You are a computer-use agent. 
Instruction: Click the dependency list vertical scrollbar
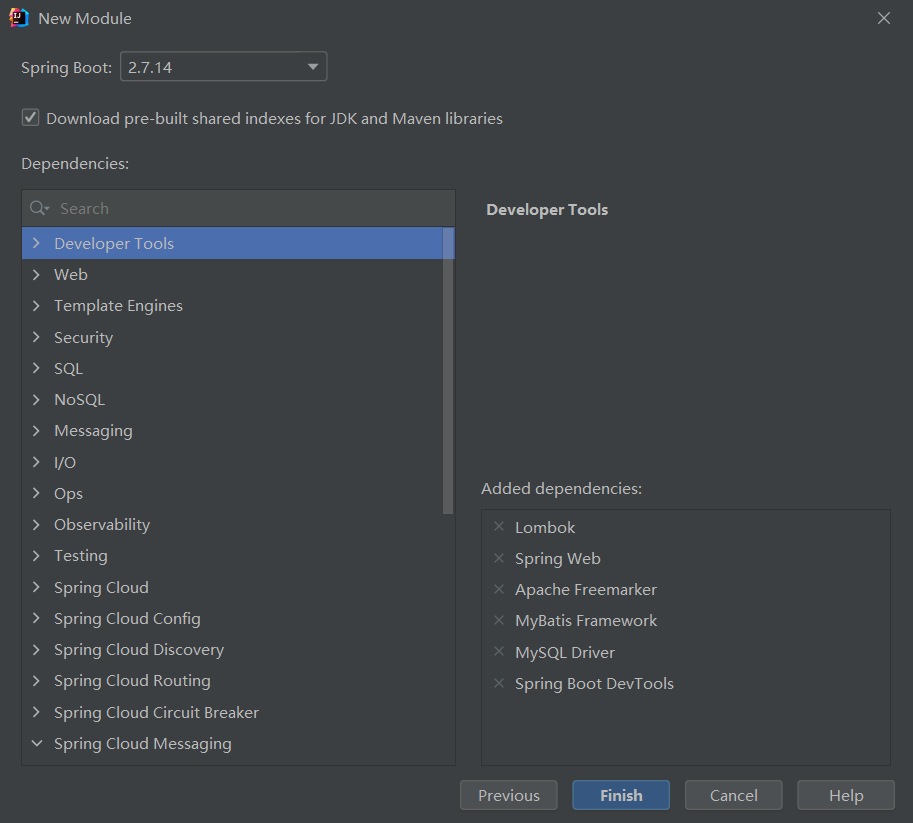coord(448,370)
